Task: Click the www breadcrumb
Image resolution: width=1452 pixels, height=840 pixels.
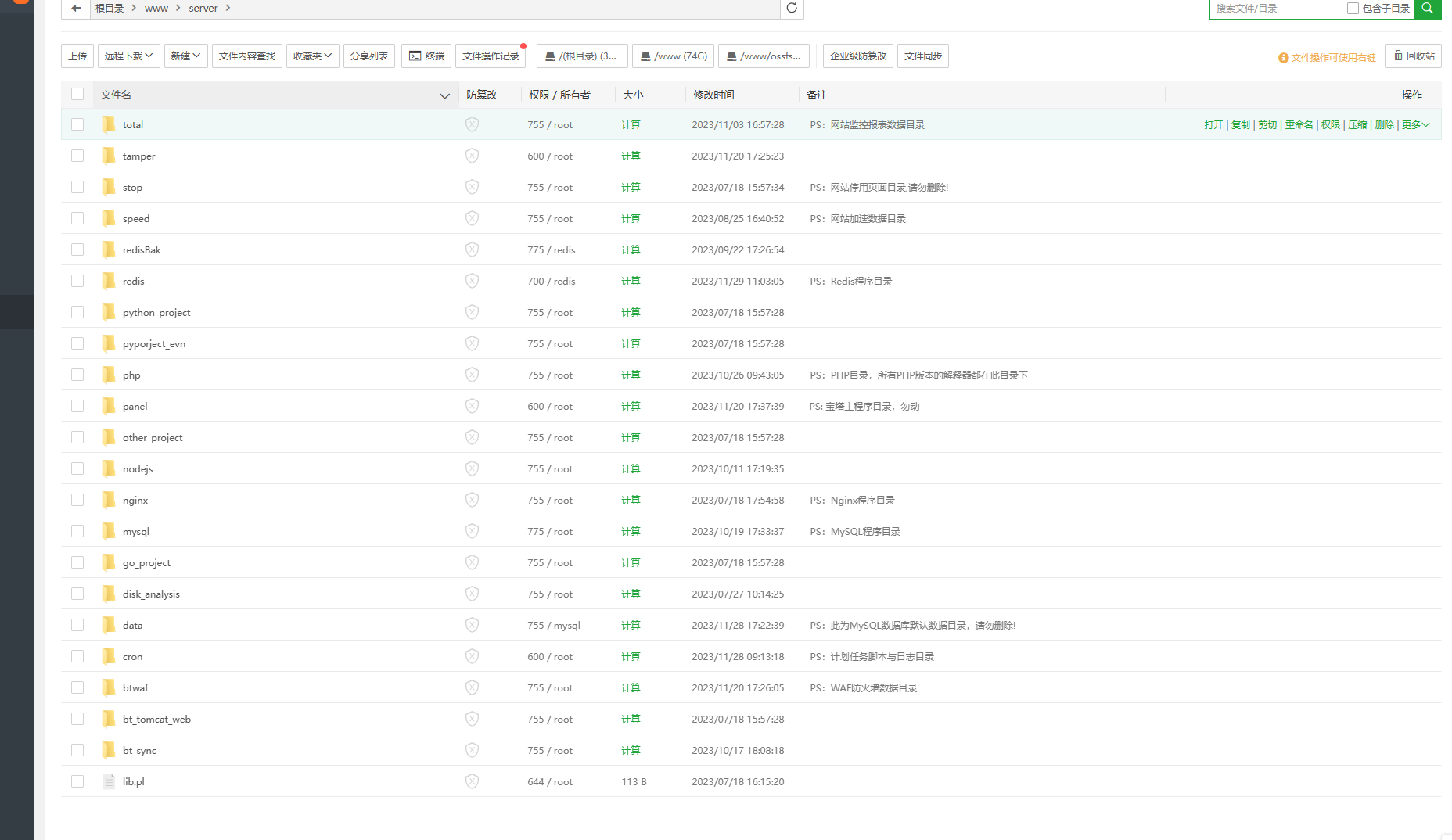Action: (x=156, y=8)
